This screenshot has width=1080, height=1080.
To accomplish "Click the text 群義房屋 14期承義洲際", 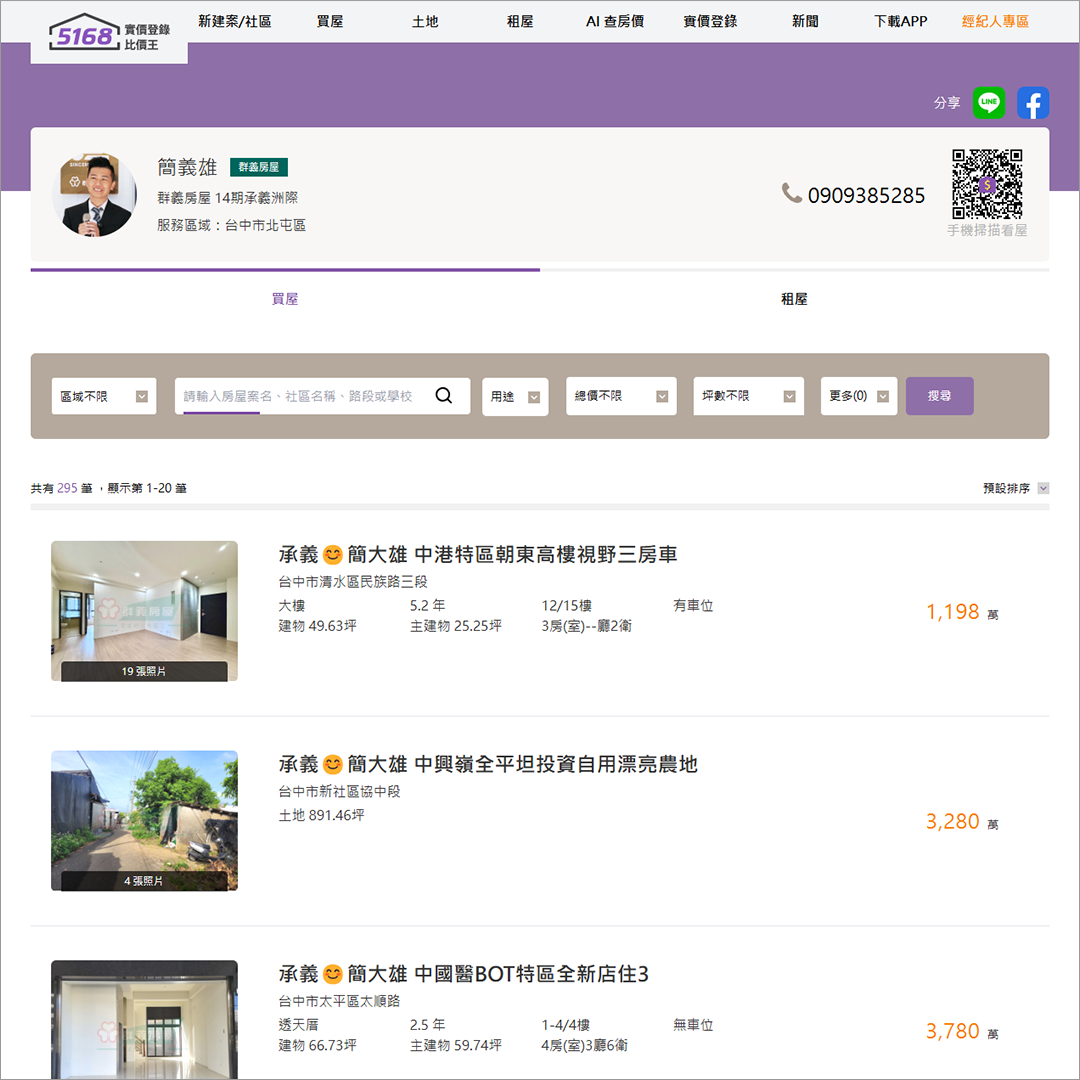I will pyautogui.click(x=227, y=198).
